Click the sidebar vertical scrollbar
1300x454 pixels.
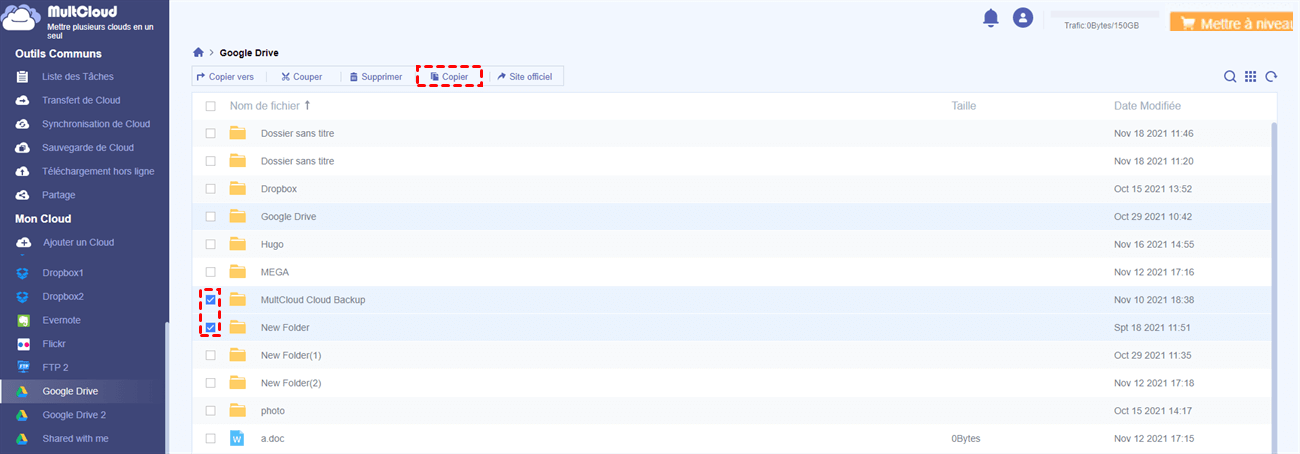(167, 387)
